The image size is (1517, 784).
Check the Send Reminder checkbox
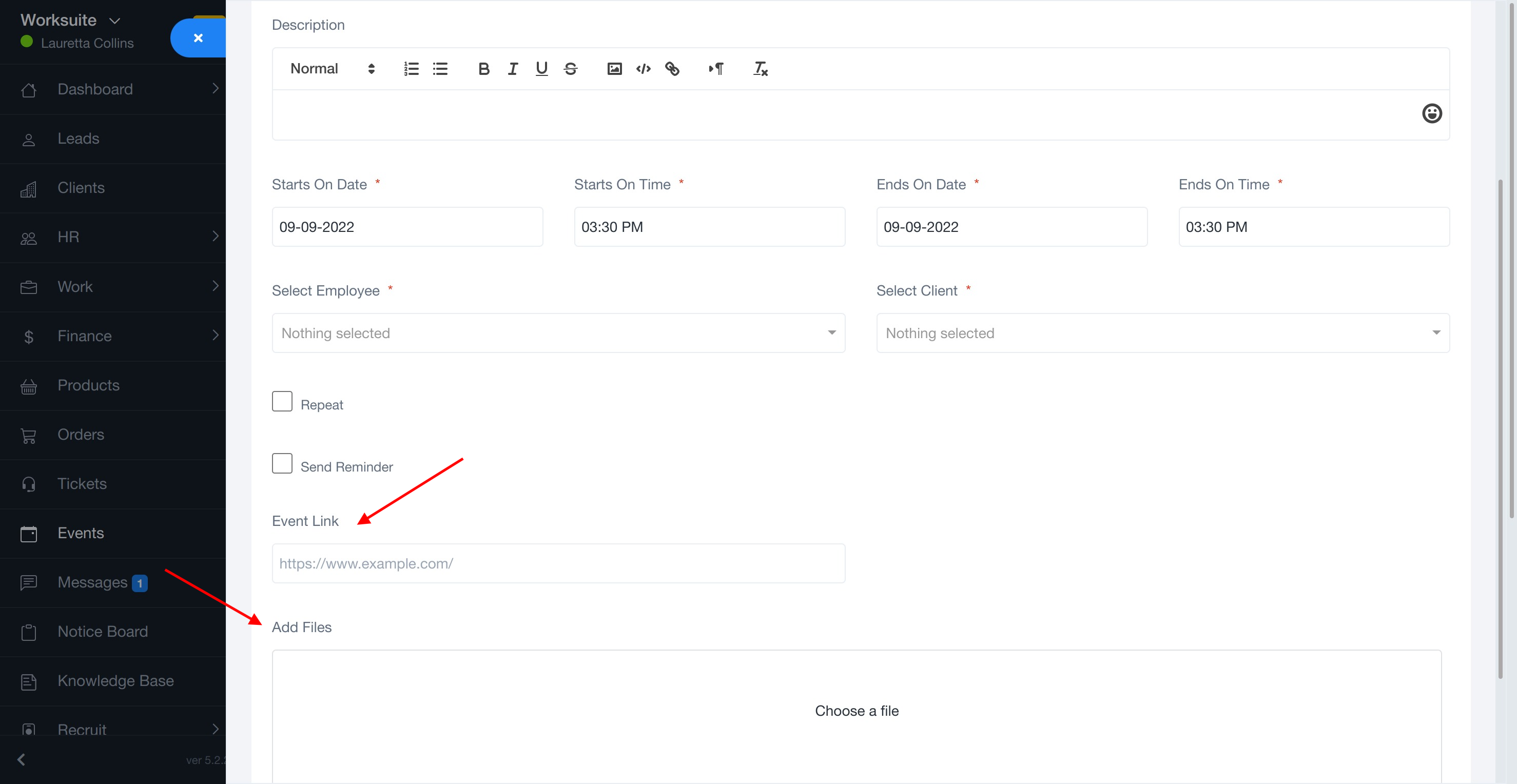282,463
